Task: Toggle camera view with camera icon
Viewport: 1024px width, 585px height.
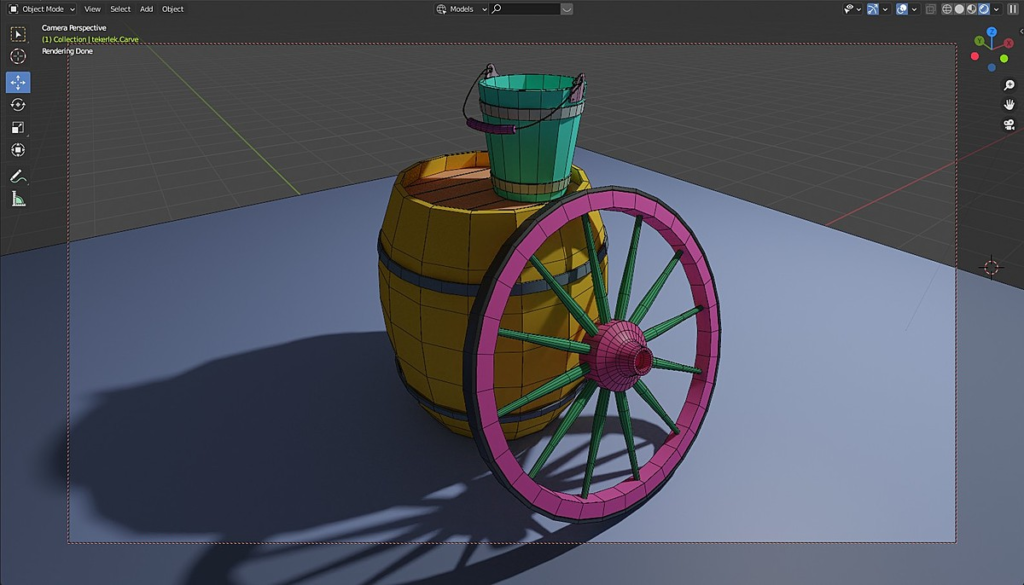Action: [x=1009, y=125]
